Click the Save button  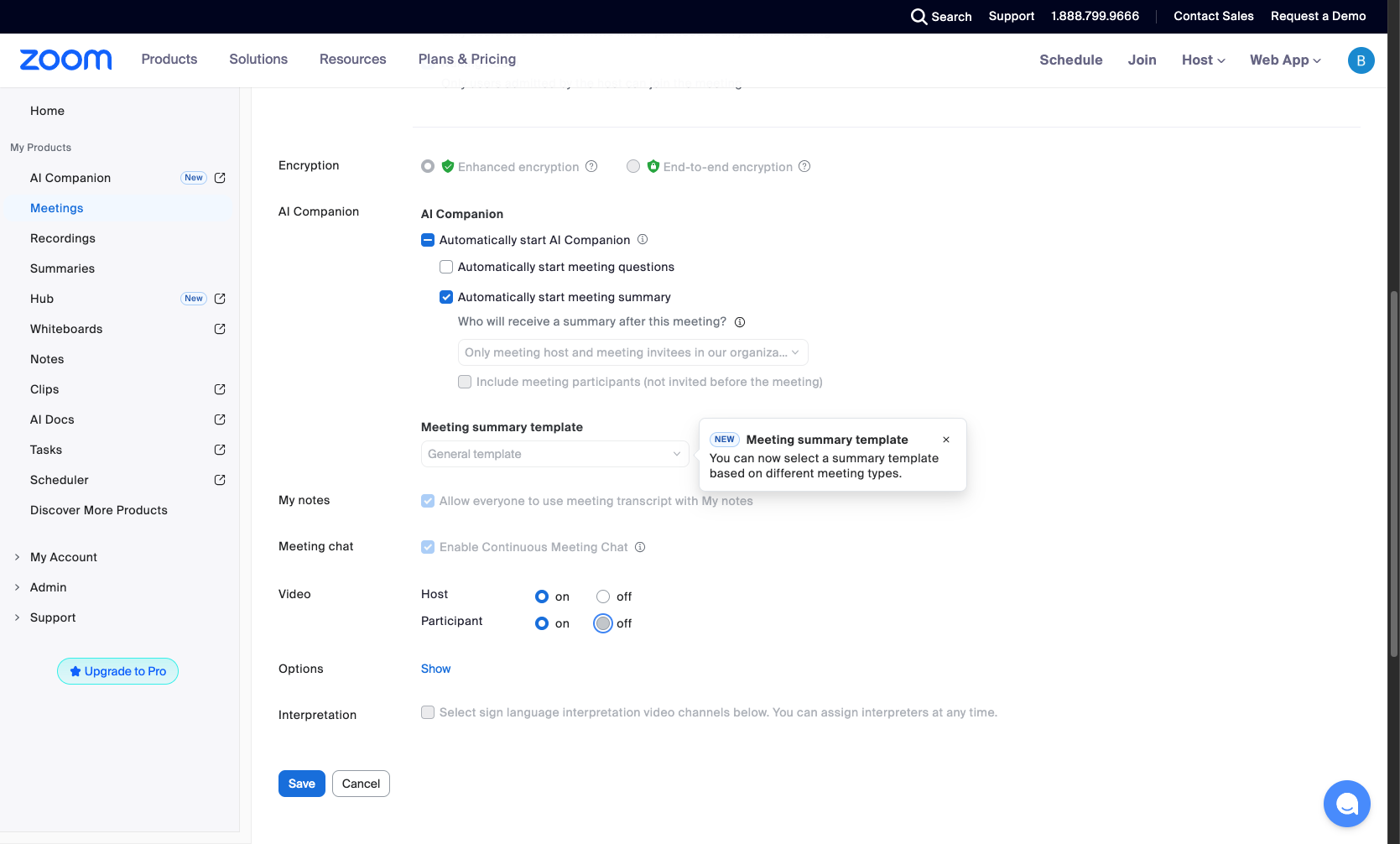coord(302,784)
